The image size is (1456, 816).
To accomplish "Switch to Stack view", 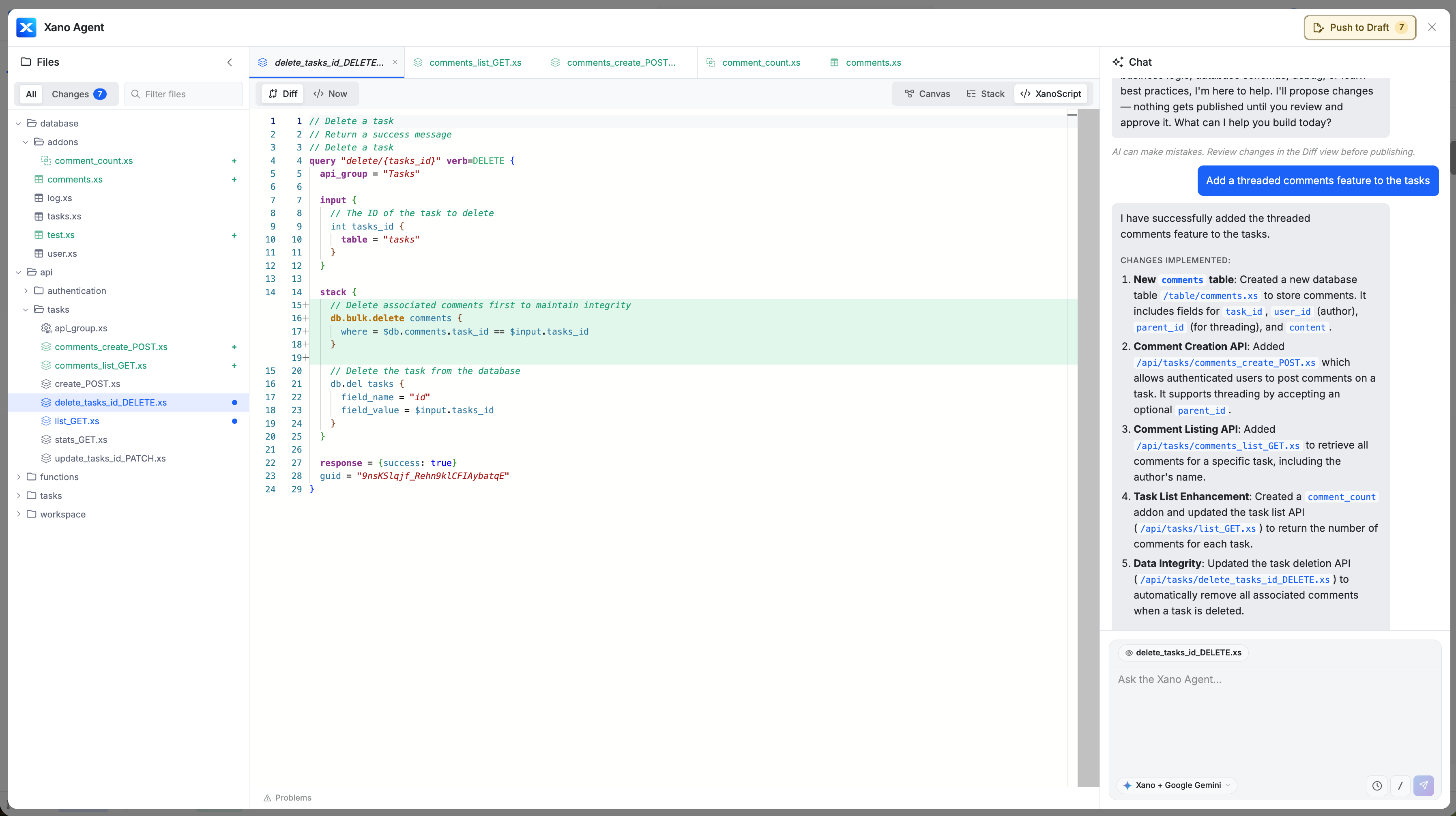I will (x=985, y=94).
